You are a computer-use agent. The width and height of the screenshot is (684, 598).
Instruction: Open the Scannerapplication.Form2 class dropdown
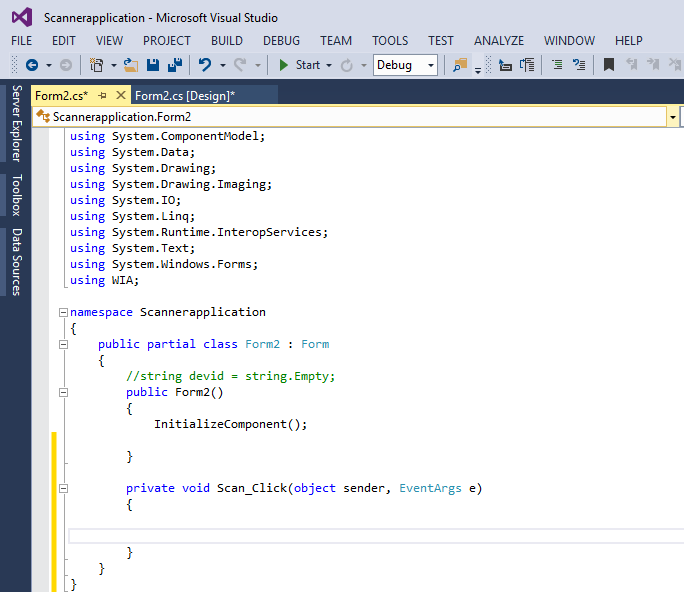(672, 117)
